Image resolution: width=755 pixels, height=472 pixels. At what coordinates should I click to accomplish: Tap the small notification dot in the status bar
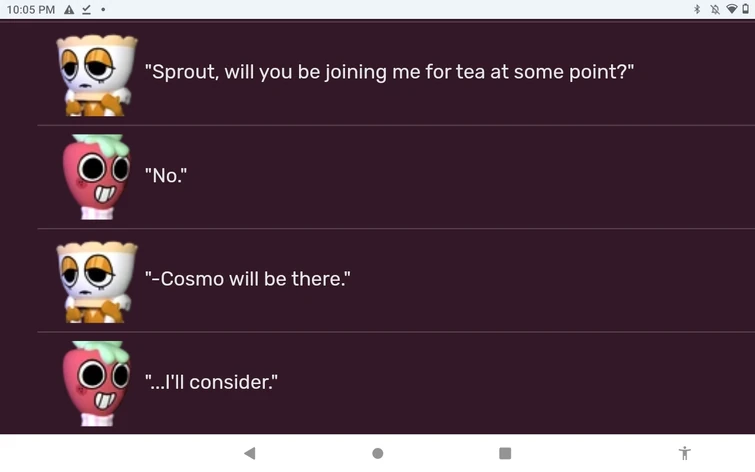click(x=104, y=10)
